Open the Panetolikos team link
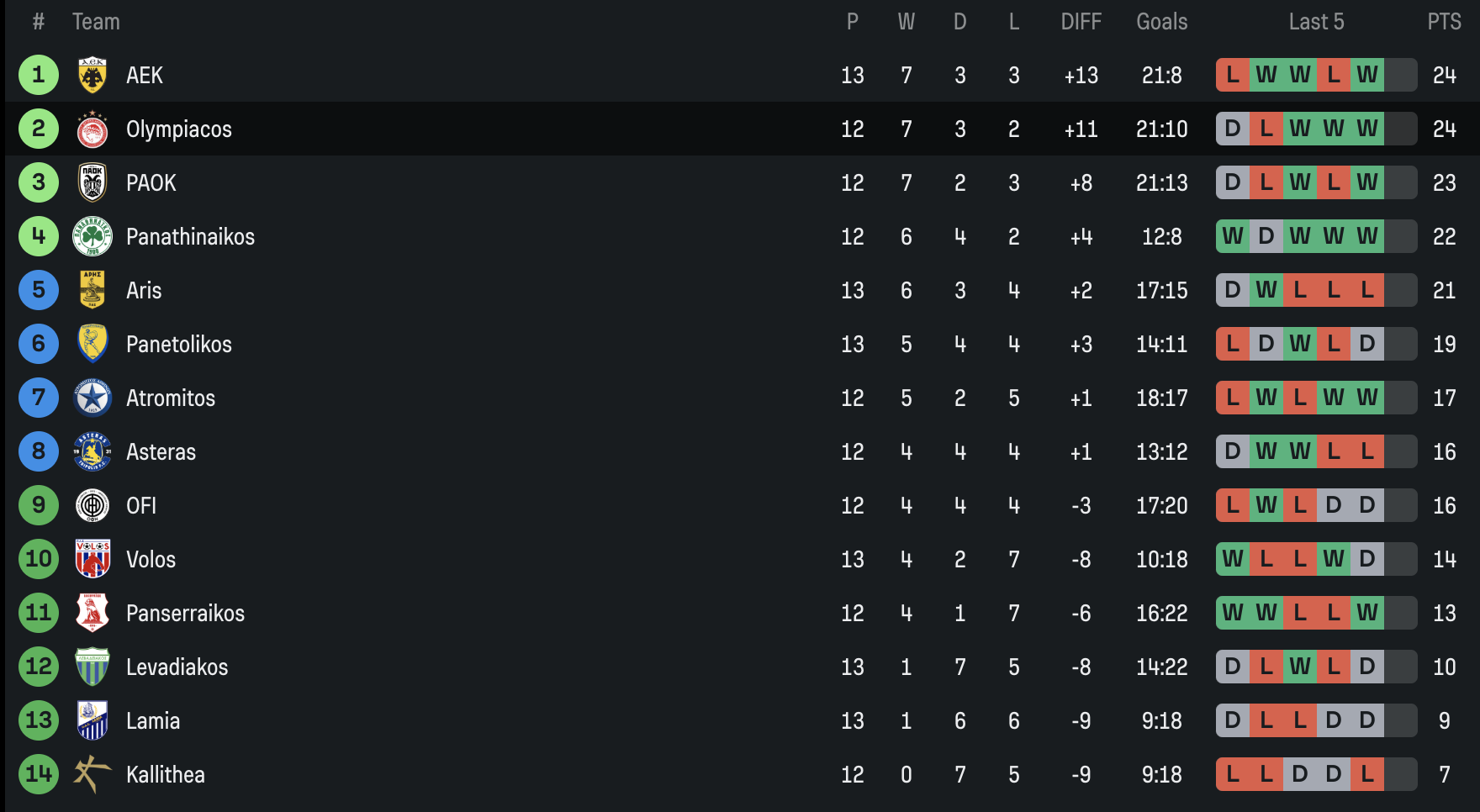 pos(178,344)
